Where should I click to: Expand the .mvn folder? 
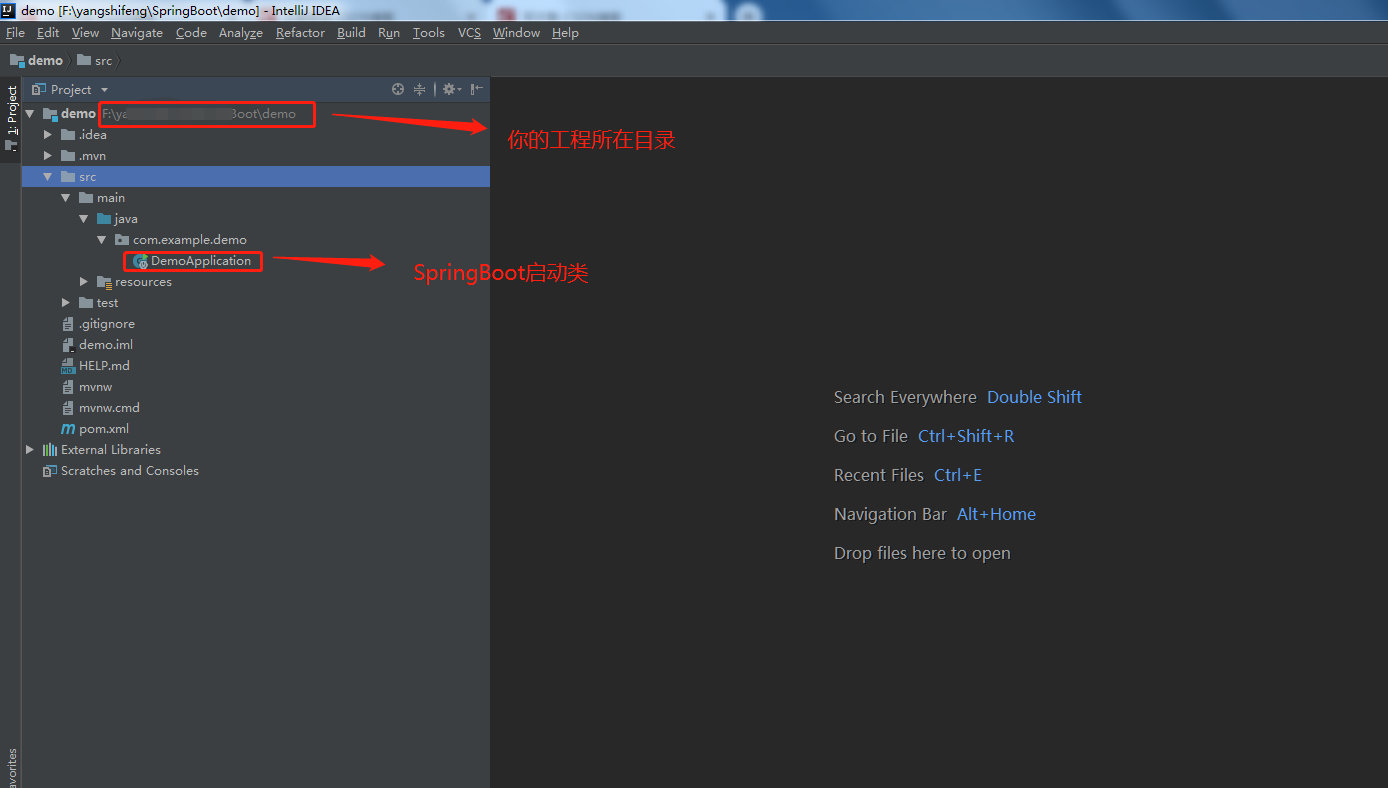click(x=48, y=156)
